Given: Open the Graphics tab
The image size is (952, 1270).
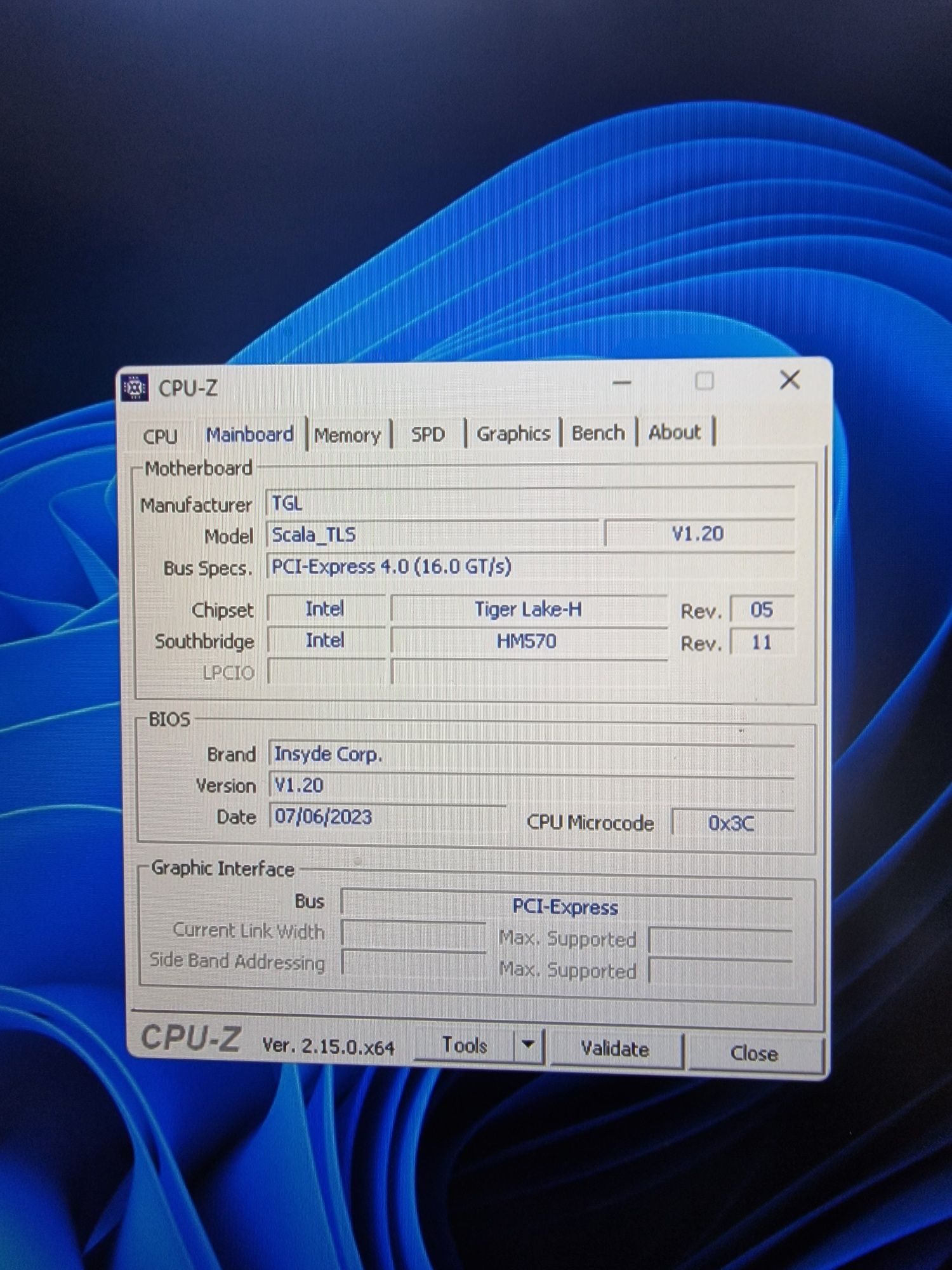Looking at the screenshot, I should point(513,434).
